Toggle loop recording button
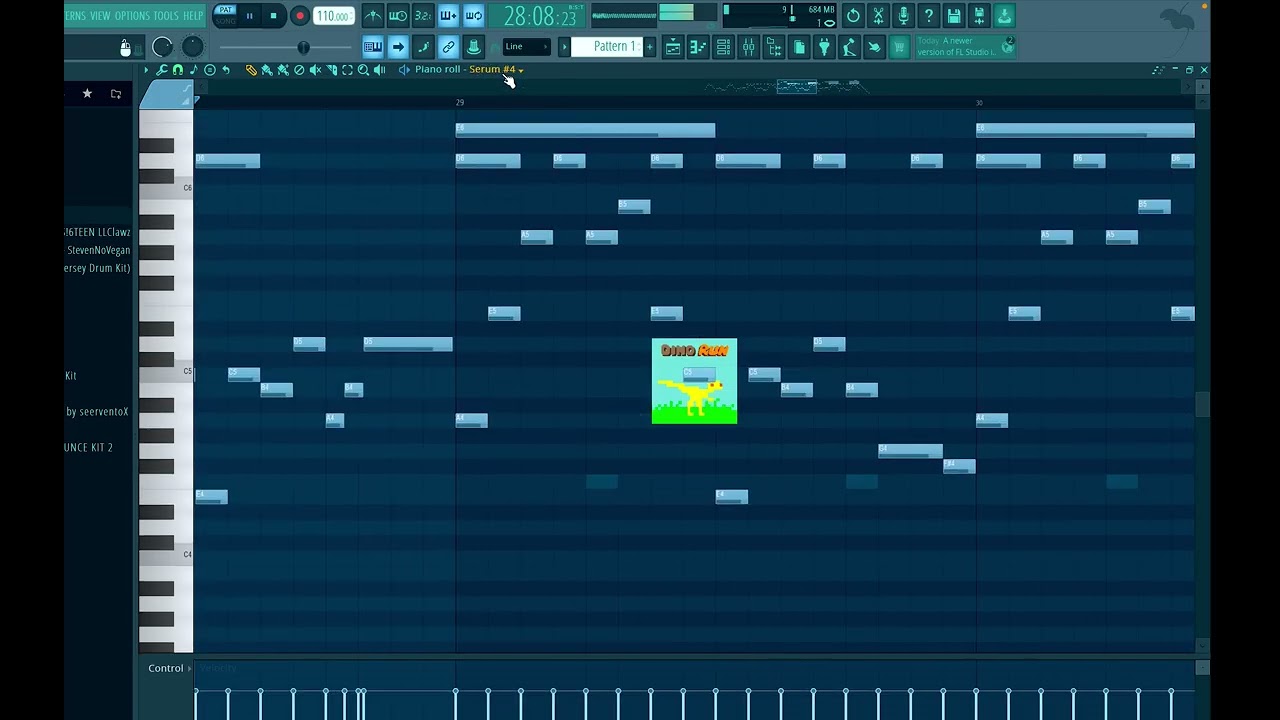The width and height of the screenshot is (1280, 720). (x=473, y=15)
